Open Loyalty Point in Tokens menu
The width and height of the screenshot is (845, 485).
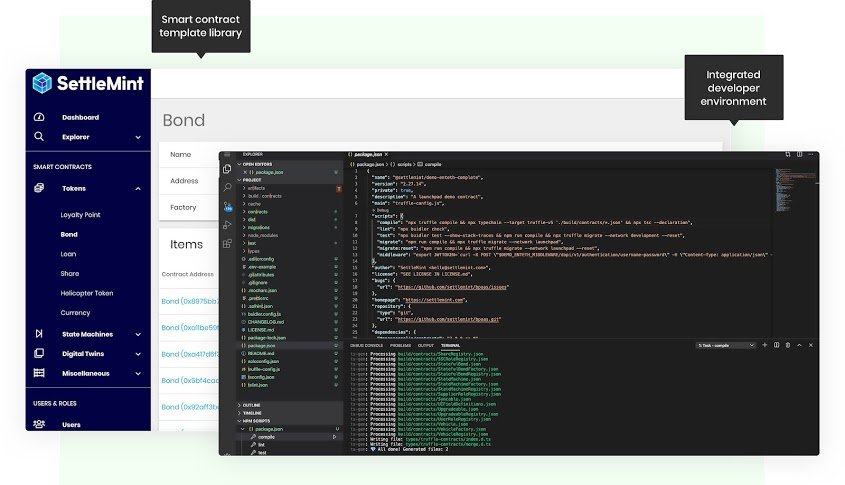(80, 214)
